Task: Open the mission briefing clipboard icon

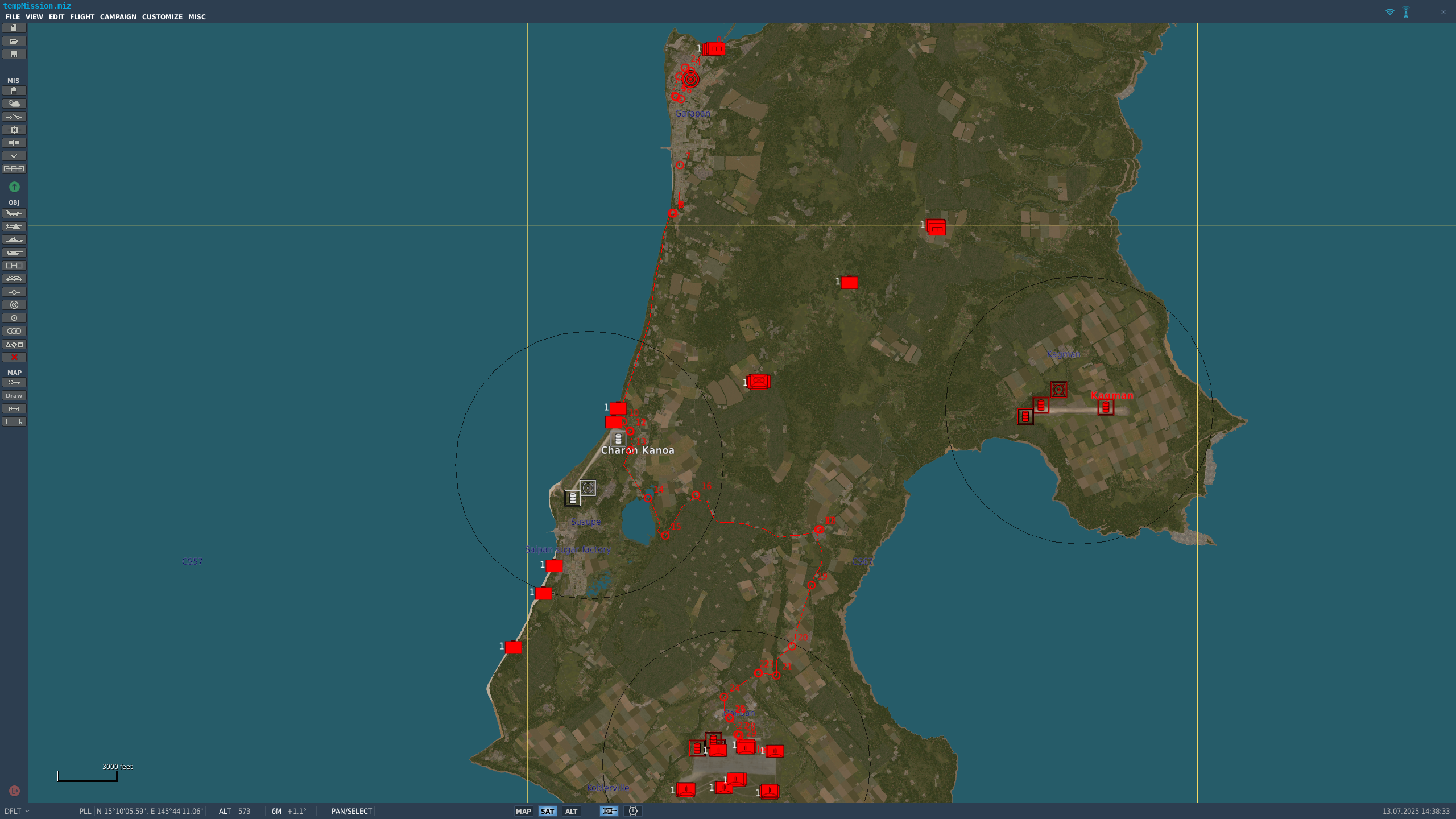Action: (x=14, y=90)
